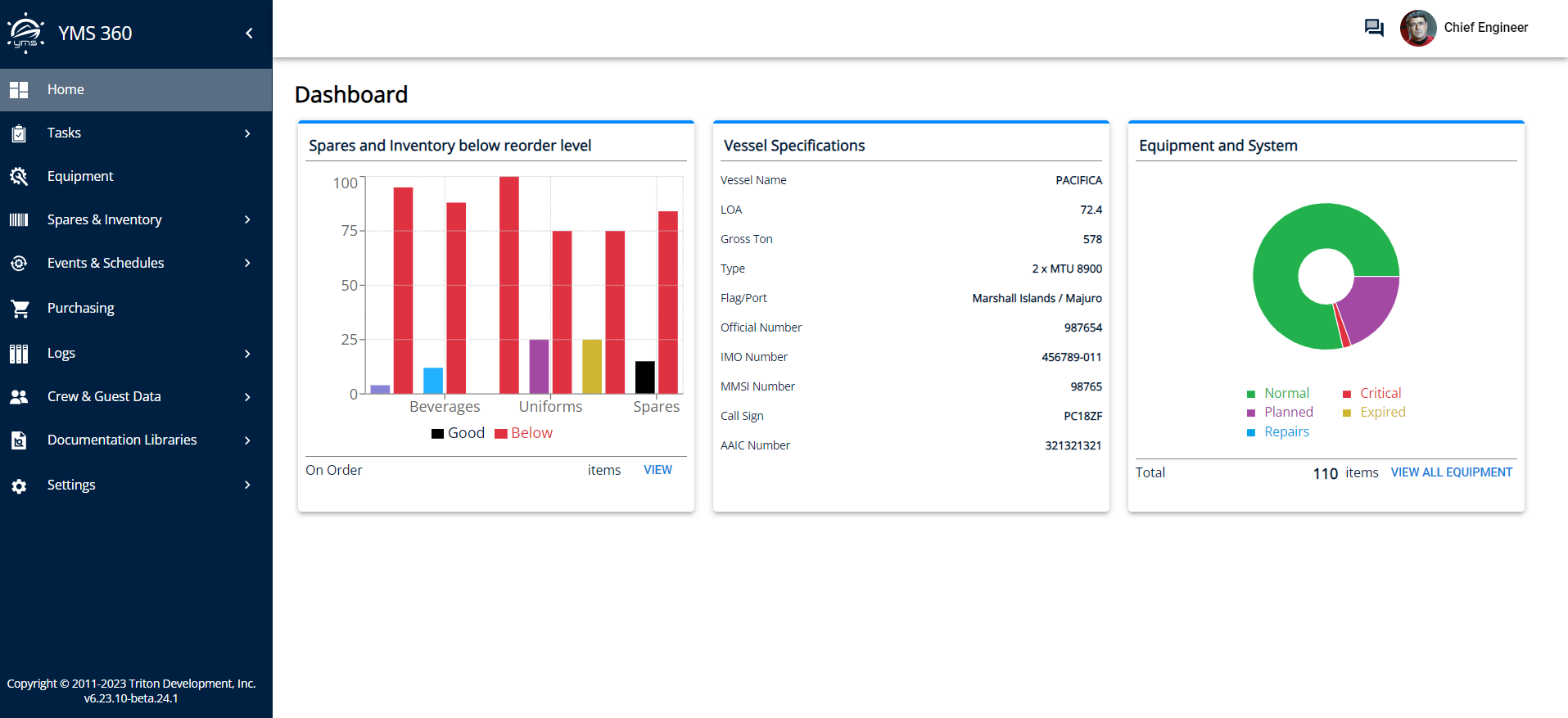Expand the Events & Schedules submenu arrow
Screen dimensions: 1568x718
pyautogui.click(x=247, y=263)
